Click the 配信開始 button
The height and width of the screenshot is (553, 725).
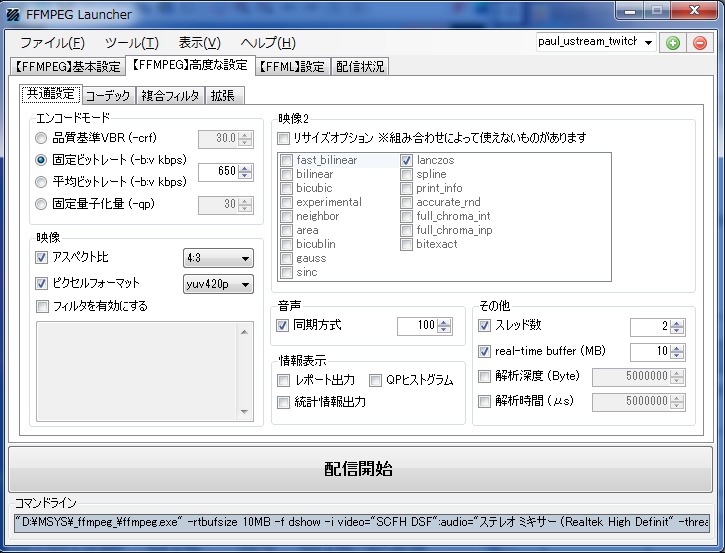360,469
